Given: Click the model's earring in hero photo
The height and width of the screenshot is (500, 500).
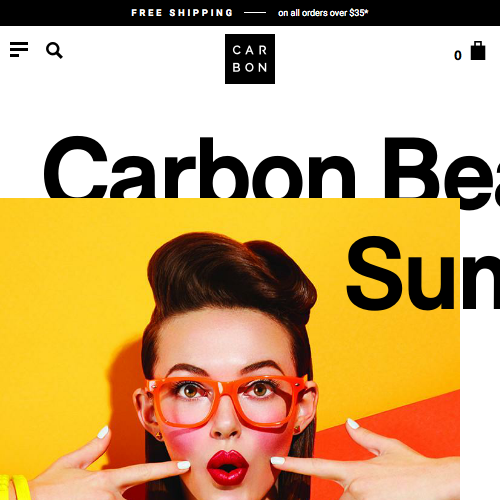Looking at the screenshot, I should [x=159, y=435].
